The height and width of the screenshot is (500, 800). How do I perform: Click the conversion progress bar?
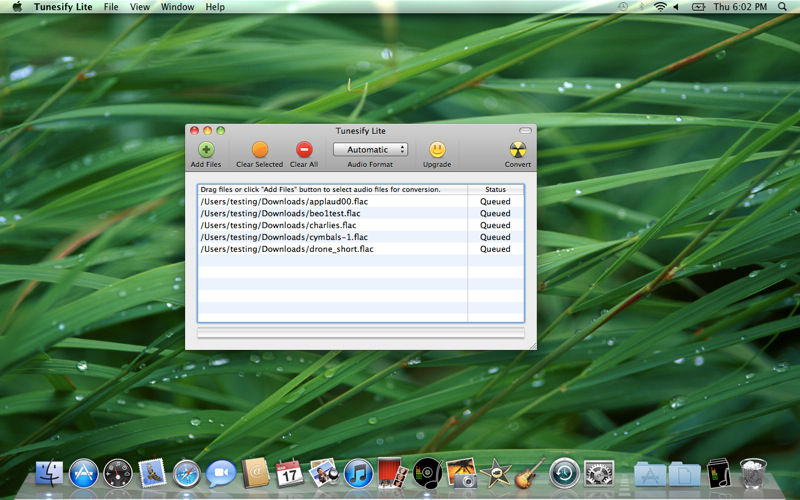[361, 333]
